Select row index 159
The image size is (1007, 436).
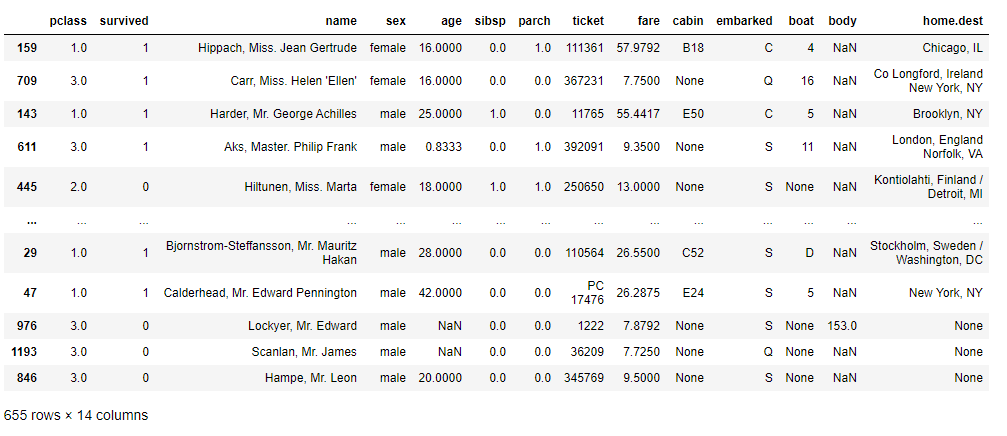(26, 47)
